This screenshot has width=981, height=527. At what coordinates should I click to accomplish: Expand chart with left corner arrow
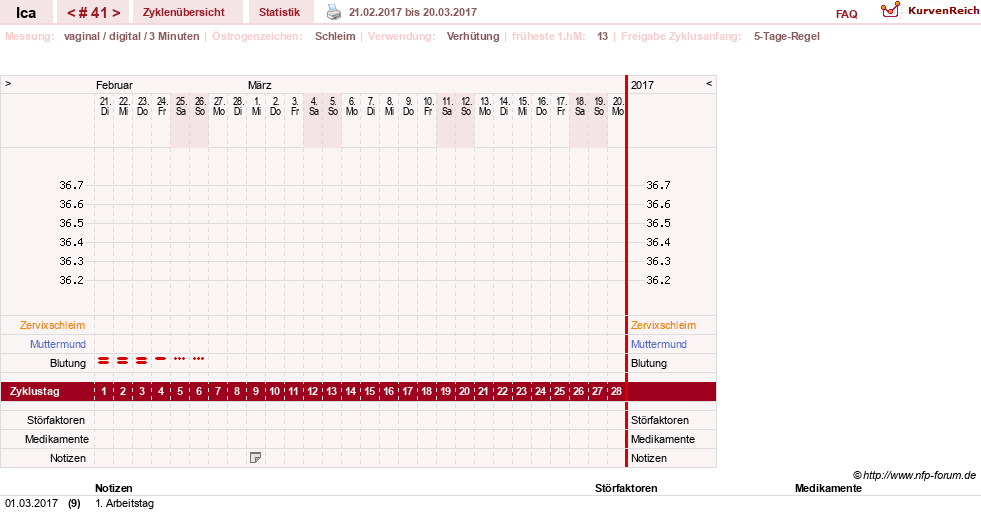click(8, 83)
